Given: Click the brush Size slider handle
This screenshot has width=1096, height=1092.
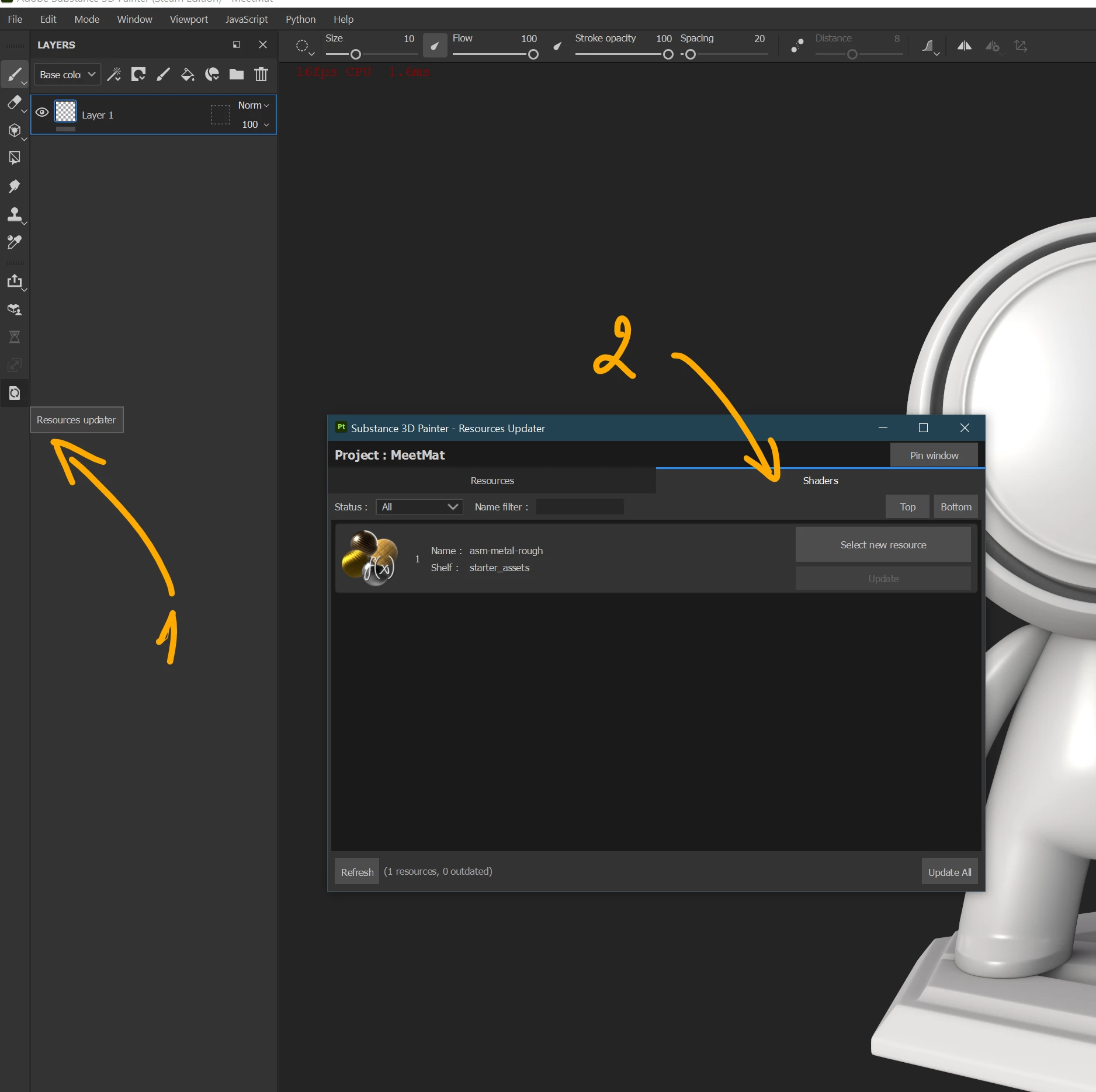Looking at the screenshot, I should (x=355, y=54).
